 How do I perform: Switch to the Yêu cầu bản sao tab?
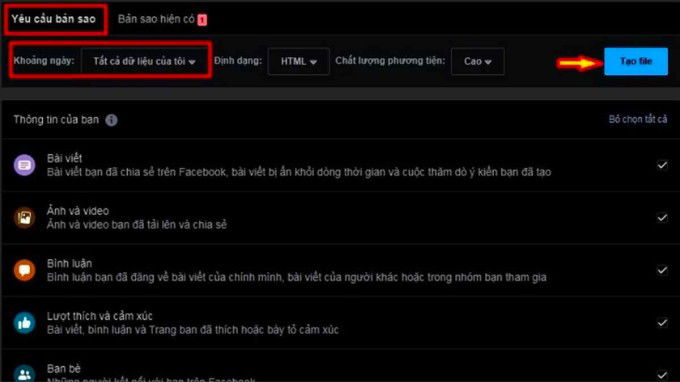click(54, 19)
